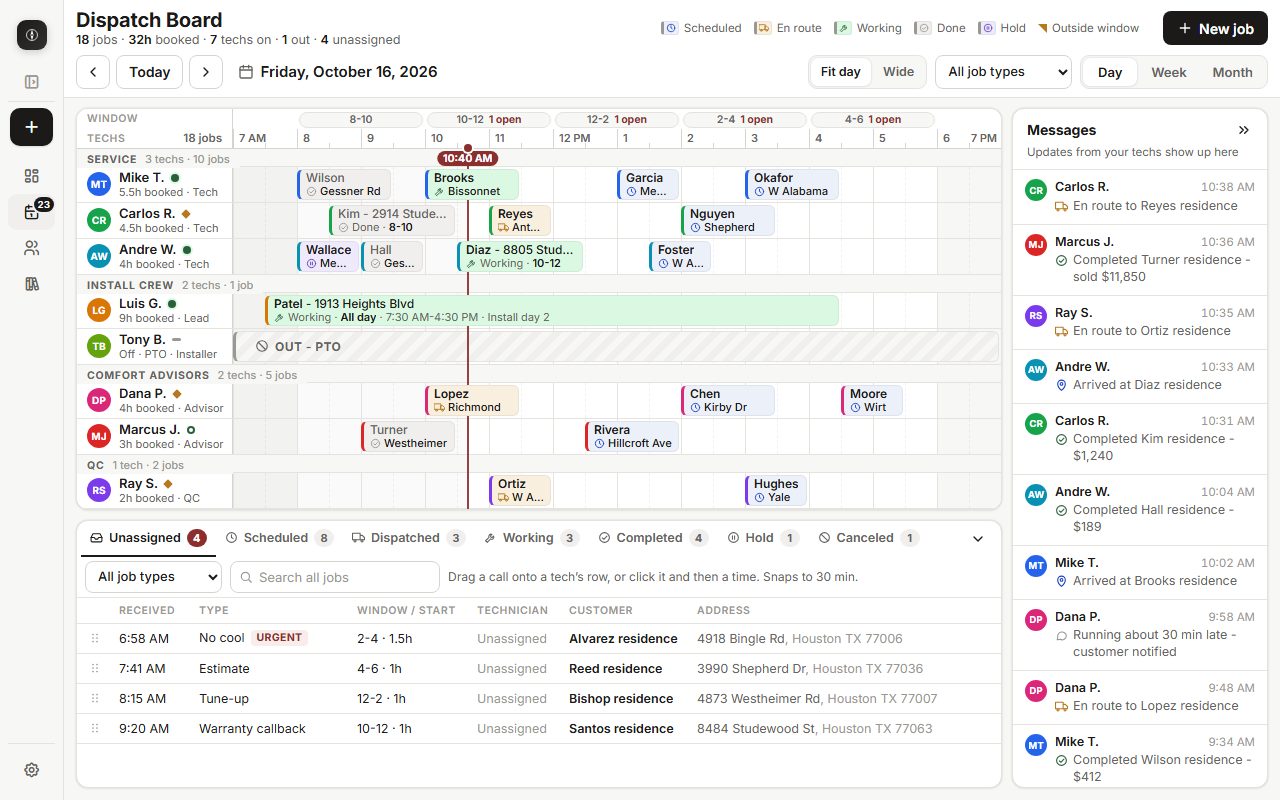This screenshot has width=1280, height=800.
Task: Collapse the jobs panel chevron
Action: coord(978,538)
